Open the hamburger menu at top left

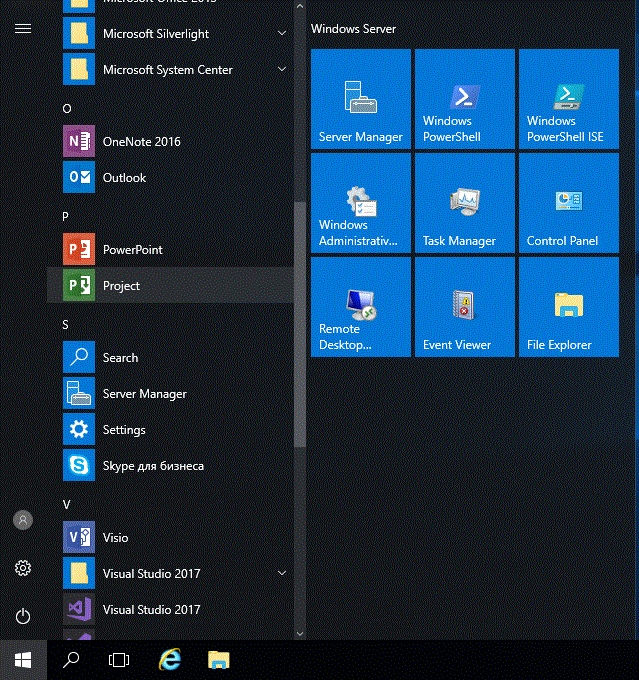pyautogui.click(x=23, y=29)
